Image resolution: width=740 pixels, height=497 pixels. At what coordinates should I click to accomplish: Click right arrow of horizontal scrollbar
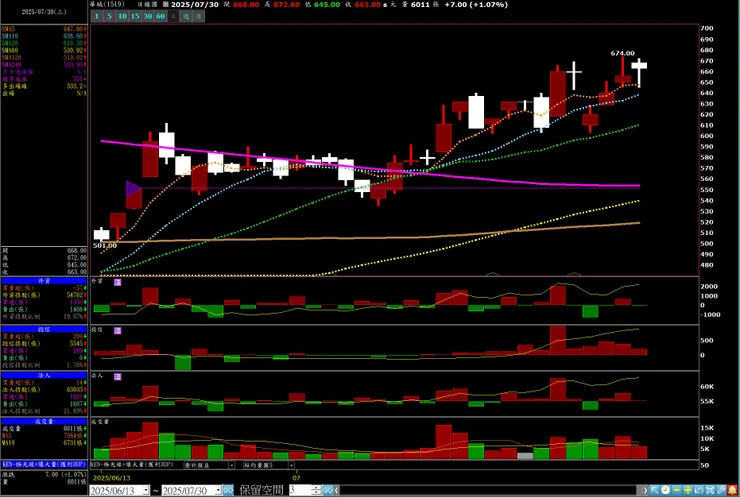coord(646,491)
